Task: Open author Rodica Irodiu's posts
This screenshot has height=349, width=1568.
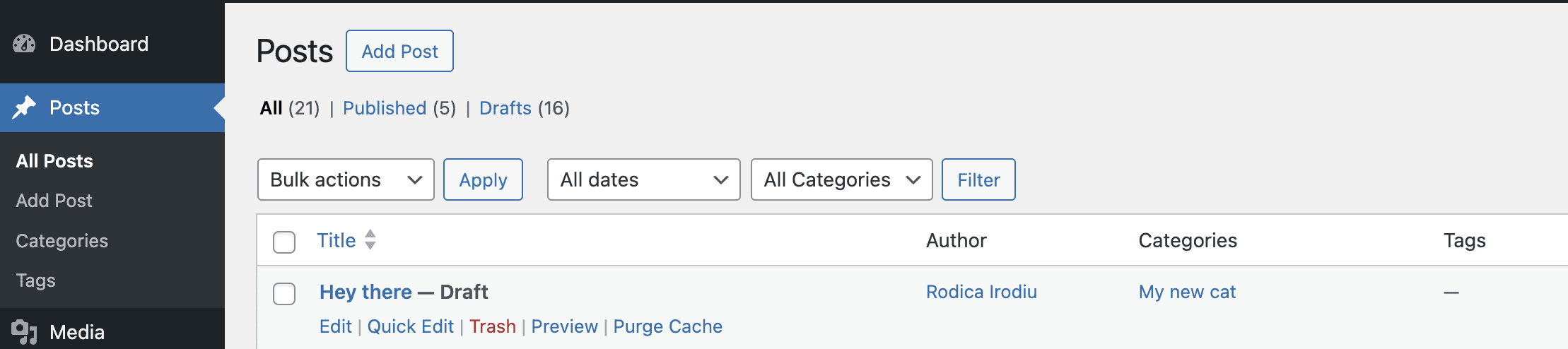Action: pyautogui.click(x=981, y=292)
